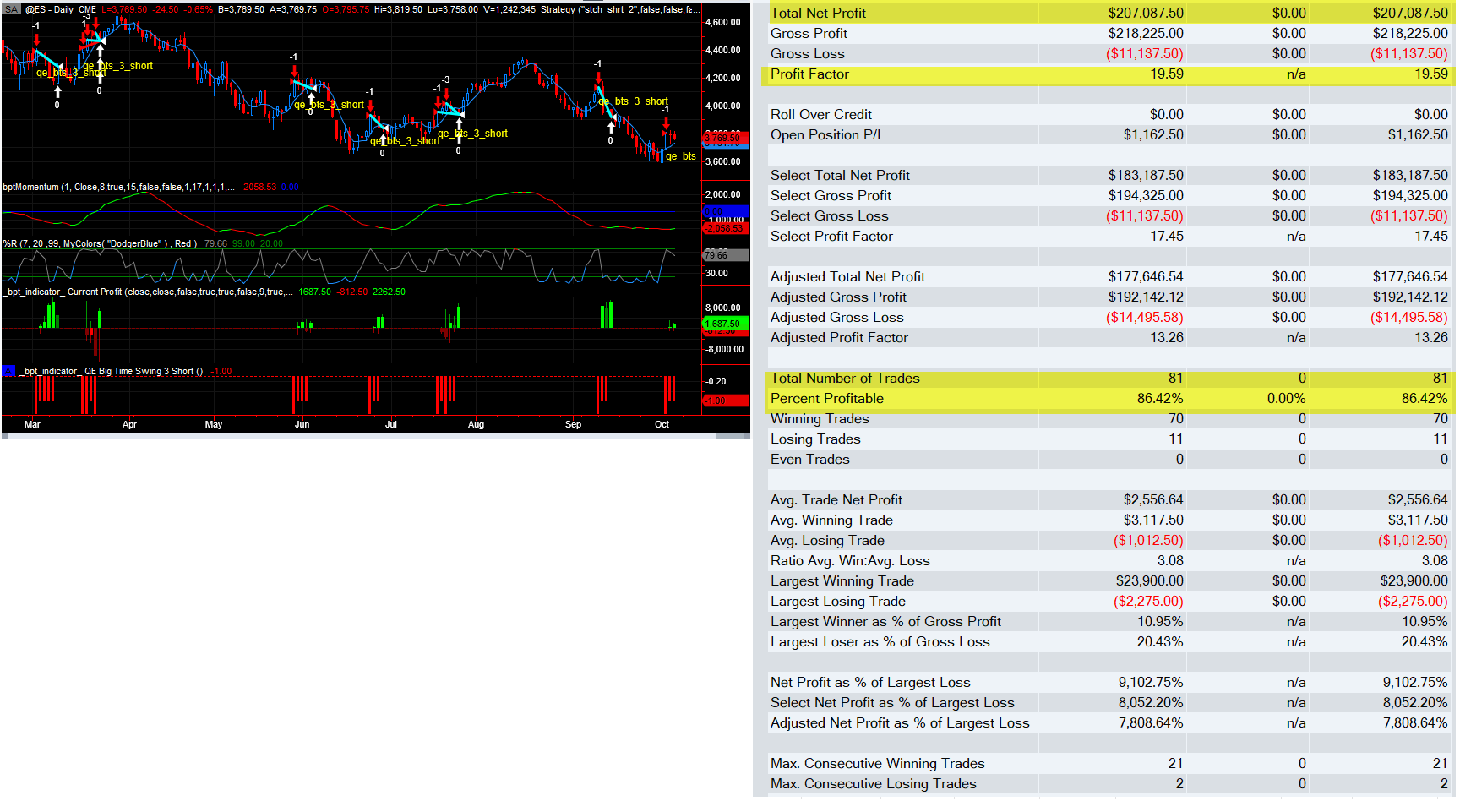Viewport: 1460px width, 812px height.
Task: Click the Sep label on time axis
Action: coord(573,424)
